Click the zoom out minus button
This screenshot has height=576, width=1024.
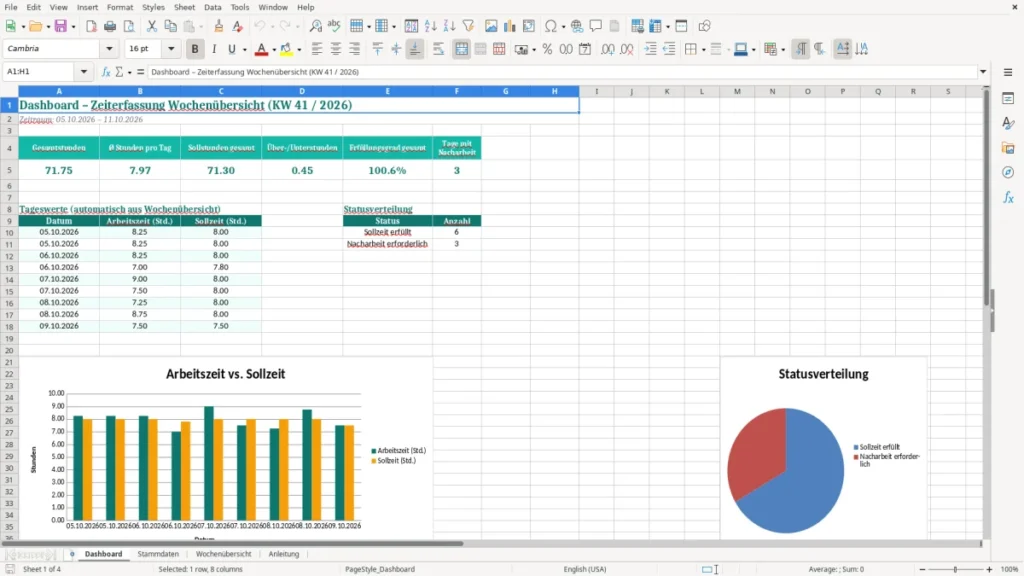[x=922, y=569]
